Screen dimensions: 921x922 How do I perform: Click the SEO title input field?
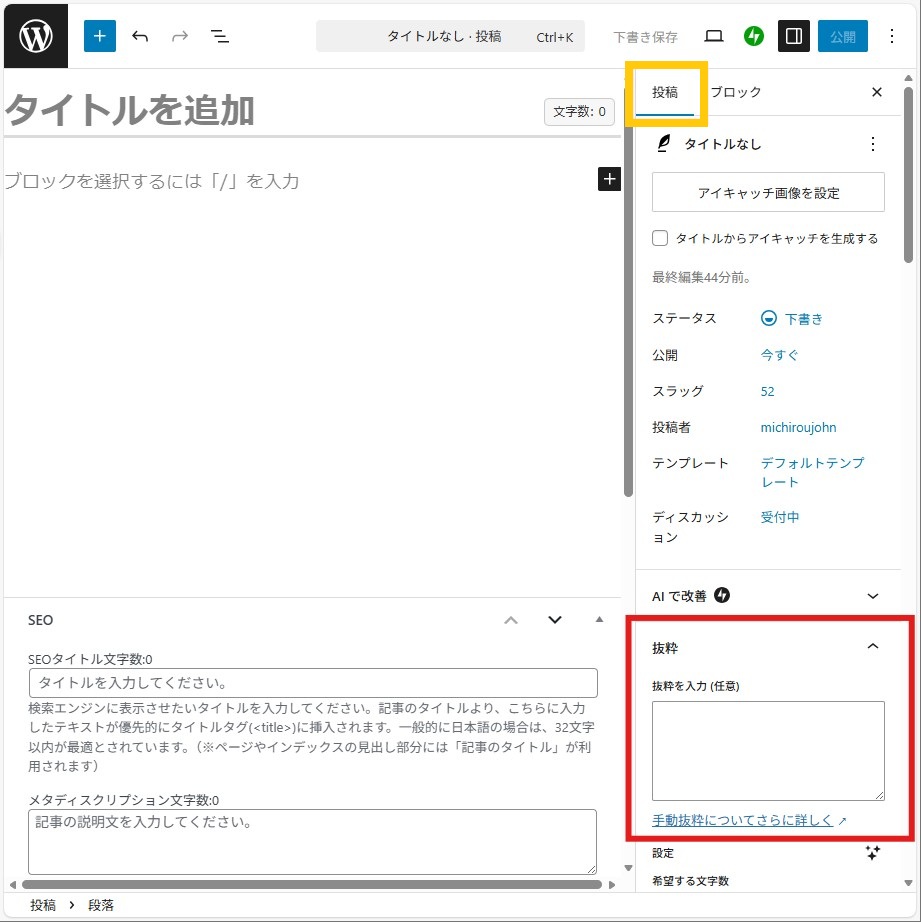[x=313, y=684]
